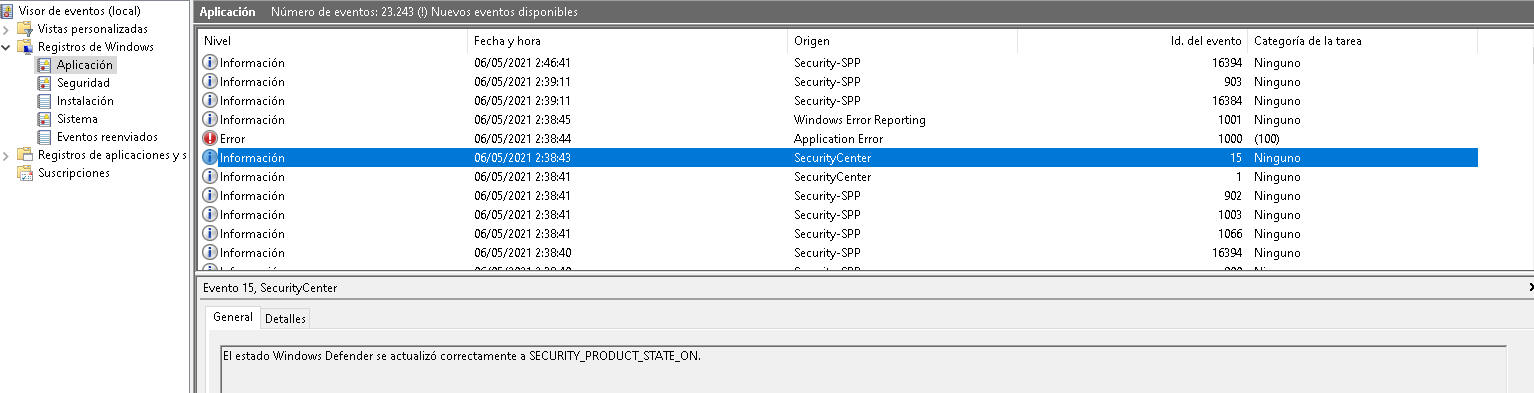1534x393 pixels.
Task: Select the General tab
Action: 233,317
